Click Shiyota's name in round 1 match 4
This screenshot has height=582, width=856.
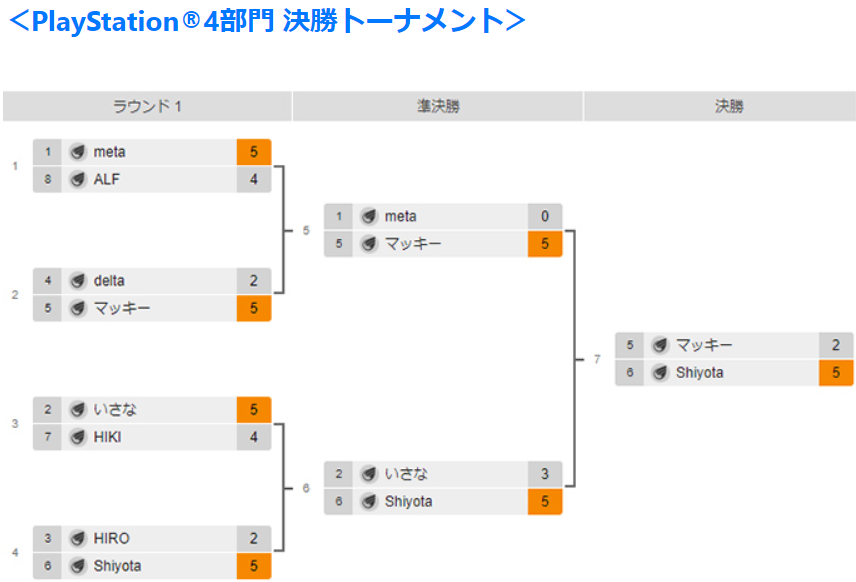point(117,566)
